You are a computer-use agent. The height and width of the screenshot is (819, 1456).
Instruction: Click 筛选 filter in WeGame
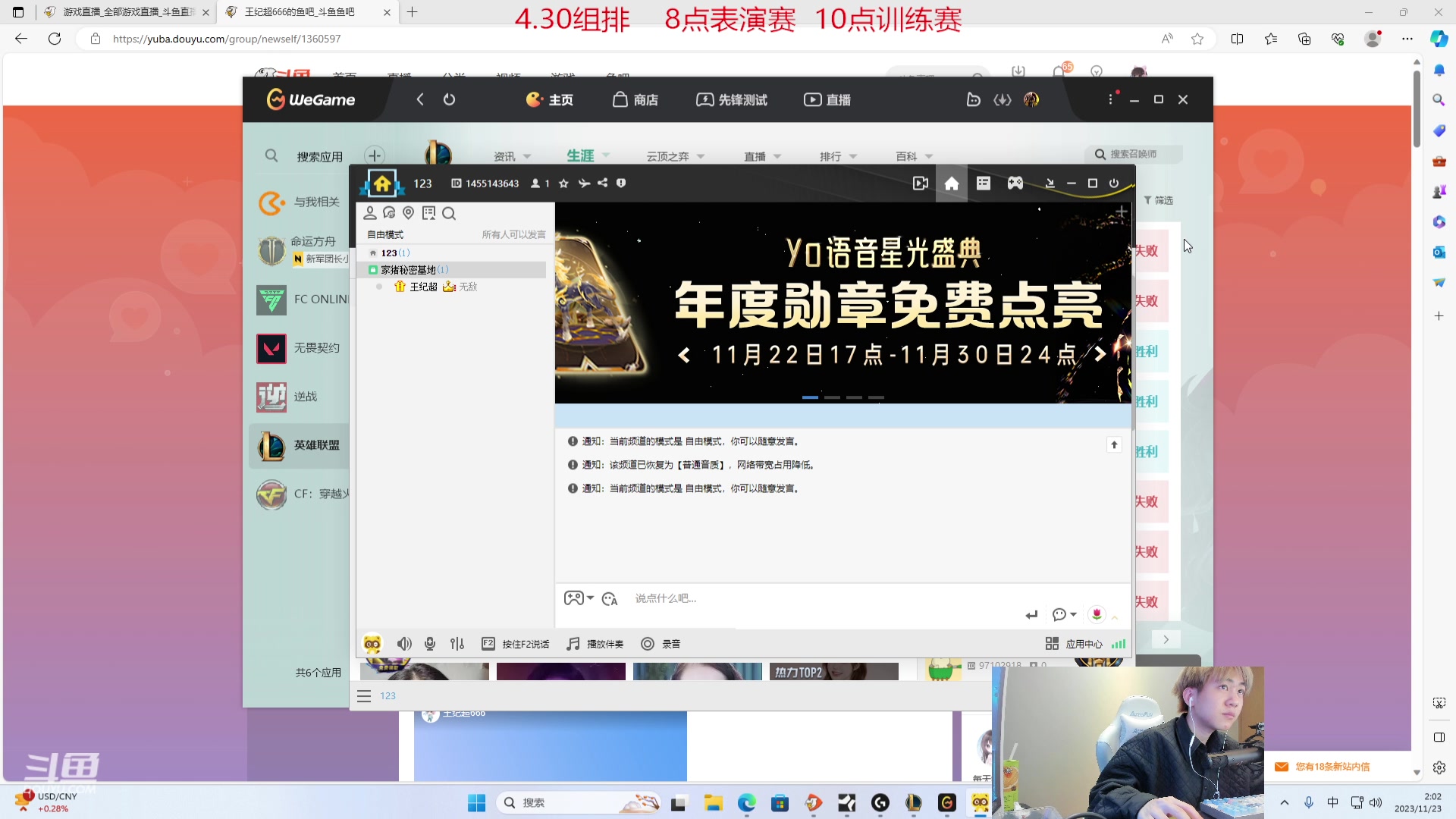point(1159,200)
